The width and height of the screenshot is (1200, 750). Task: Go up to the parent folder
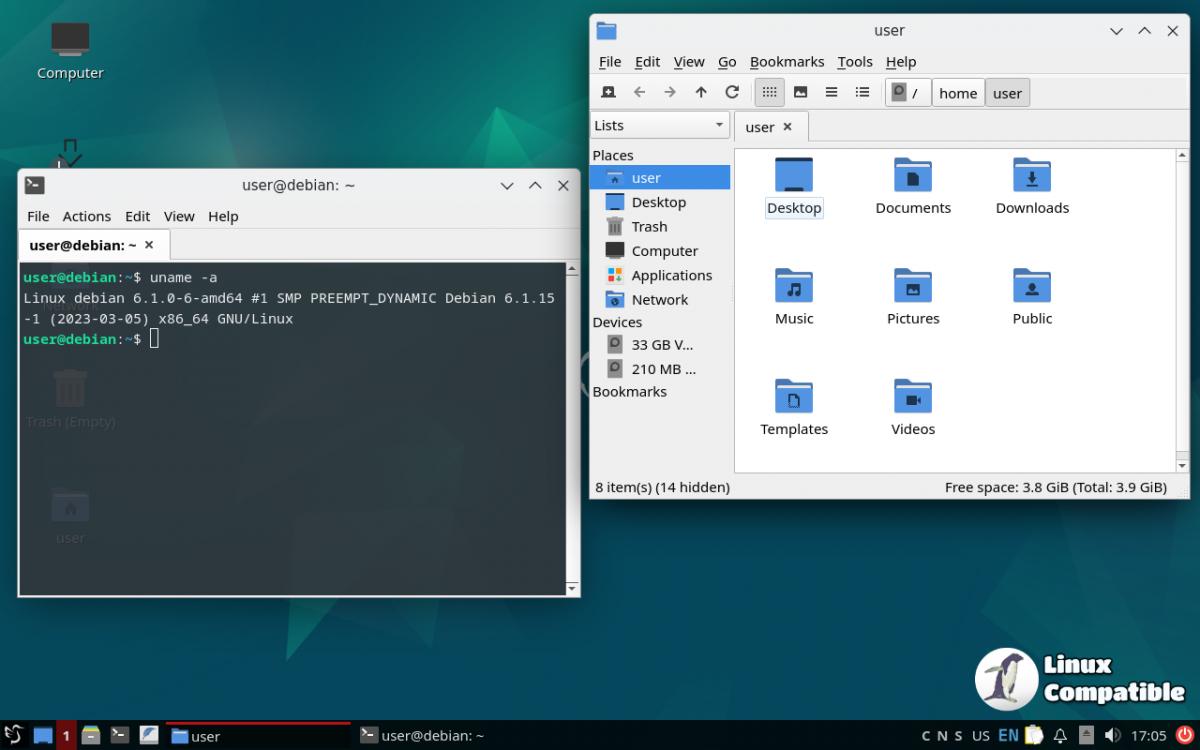(x=701, y=92)
